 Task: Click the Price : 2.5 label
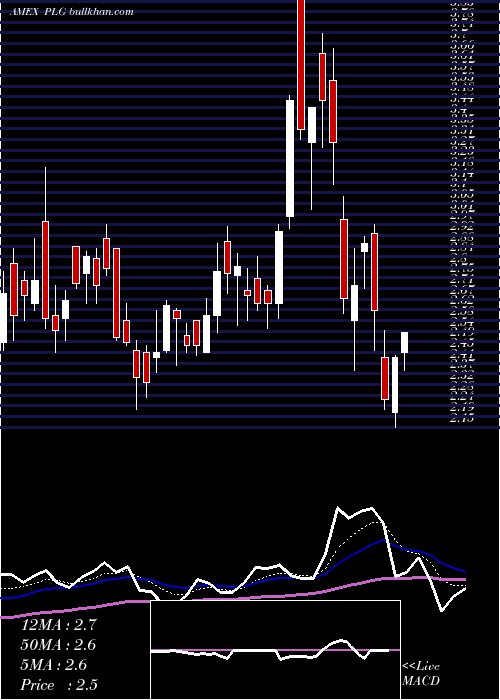pyautogui.click(x=59, y=685)
